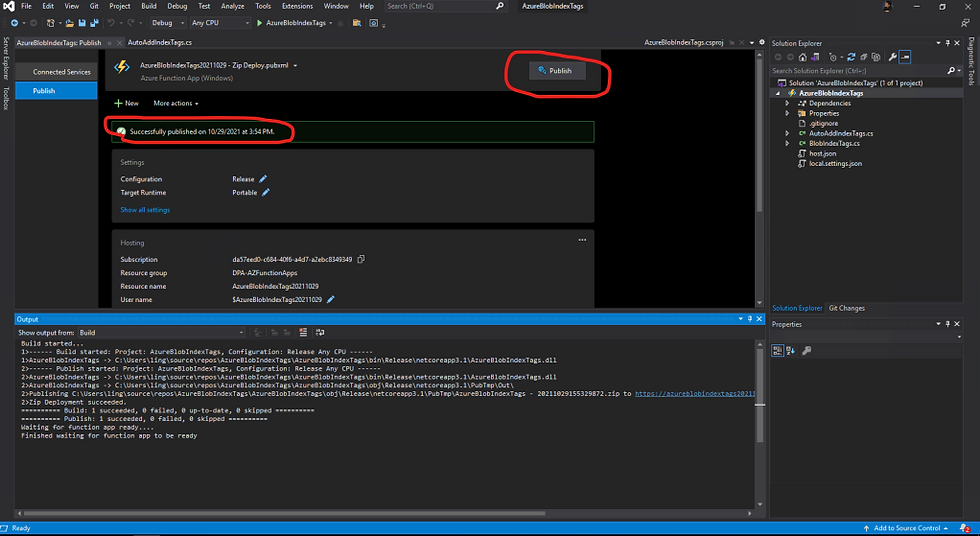
Task: Click Add to Source Control
Action: click(906, 528)
